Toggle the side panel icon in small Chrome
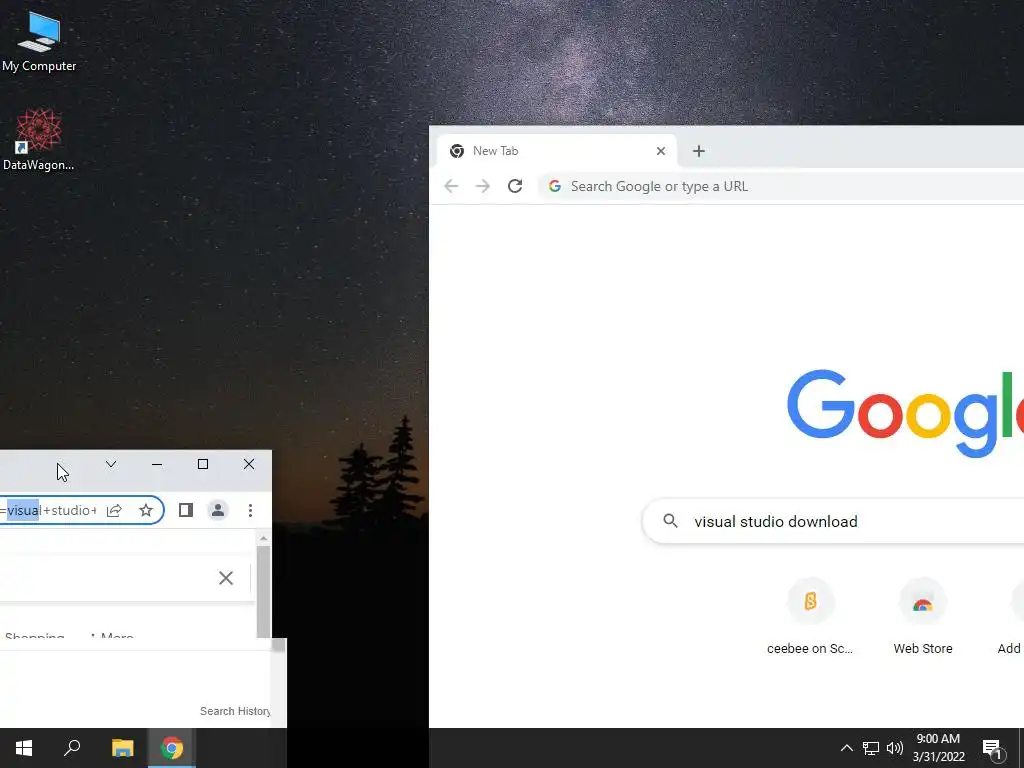This screenshot has height=768, width=1024. click(185, 510)
